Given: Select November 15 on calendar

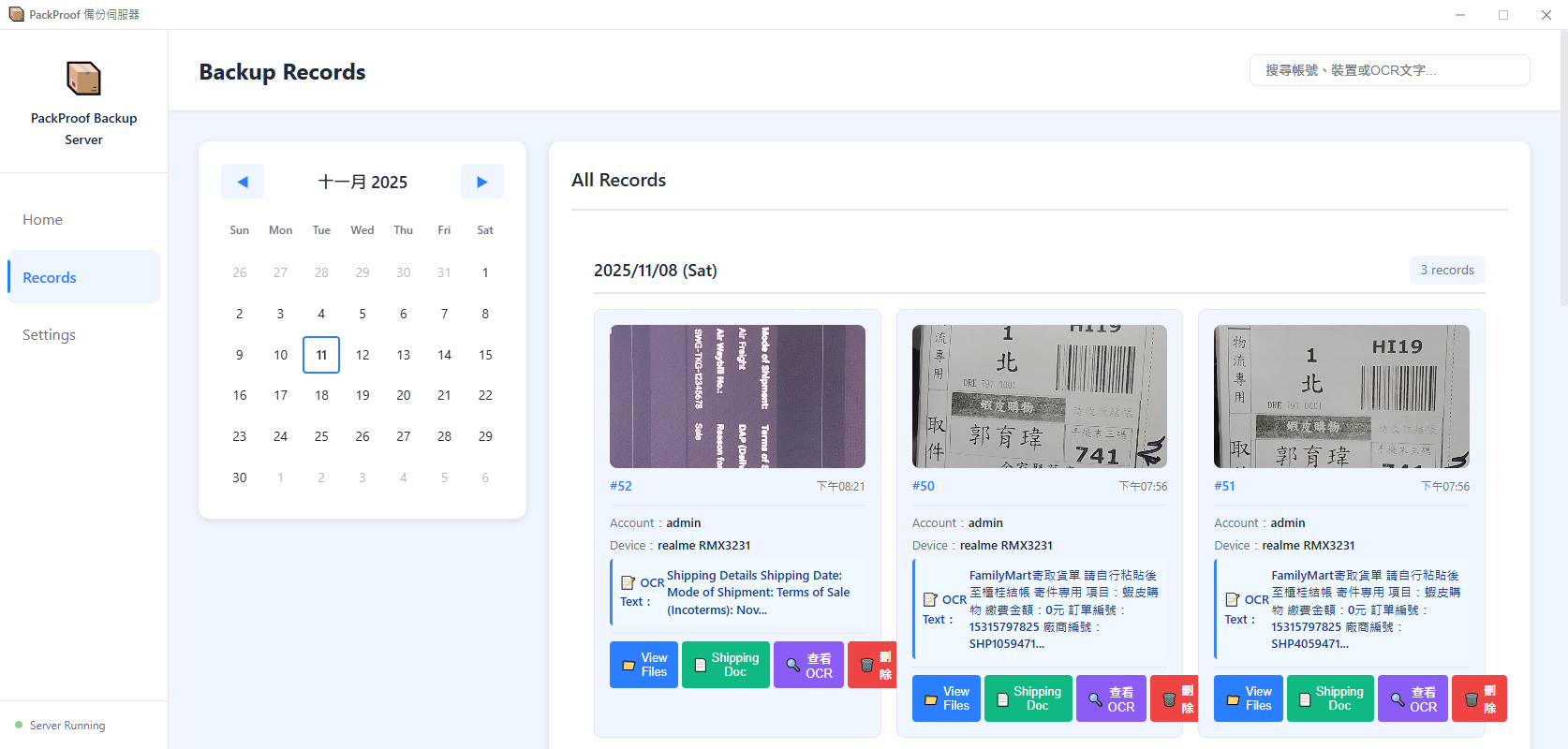Looking at the screenshot, I should (485, 355).
